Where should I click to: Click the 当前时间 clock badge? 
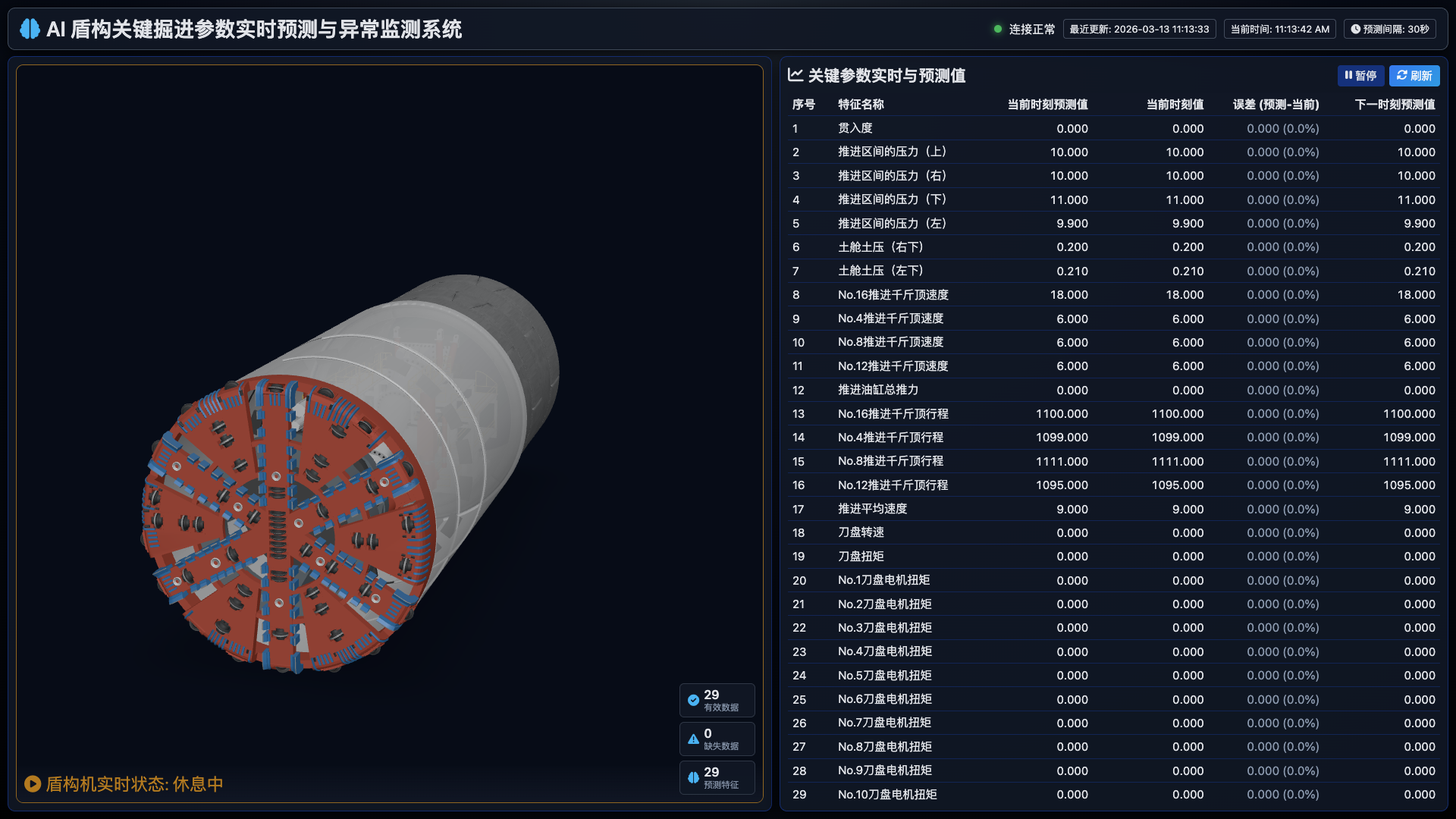point(1279,30)
